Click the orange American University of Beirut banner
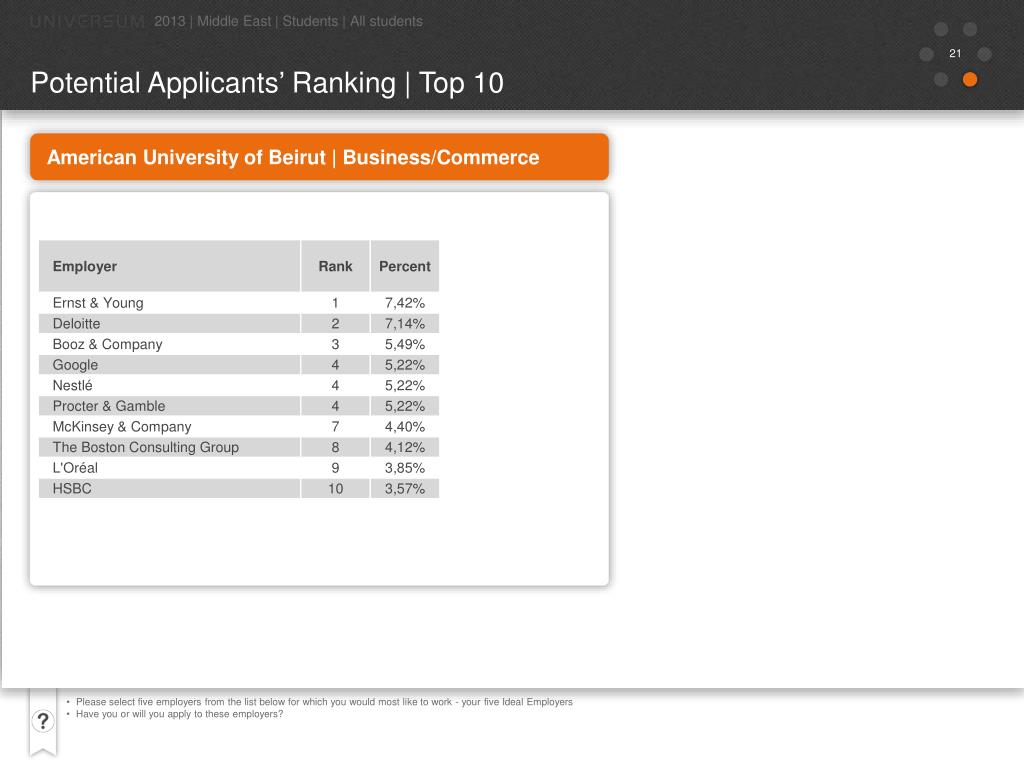Viewport: 1024px width, 768px height. (319, 157)
